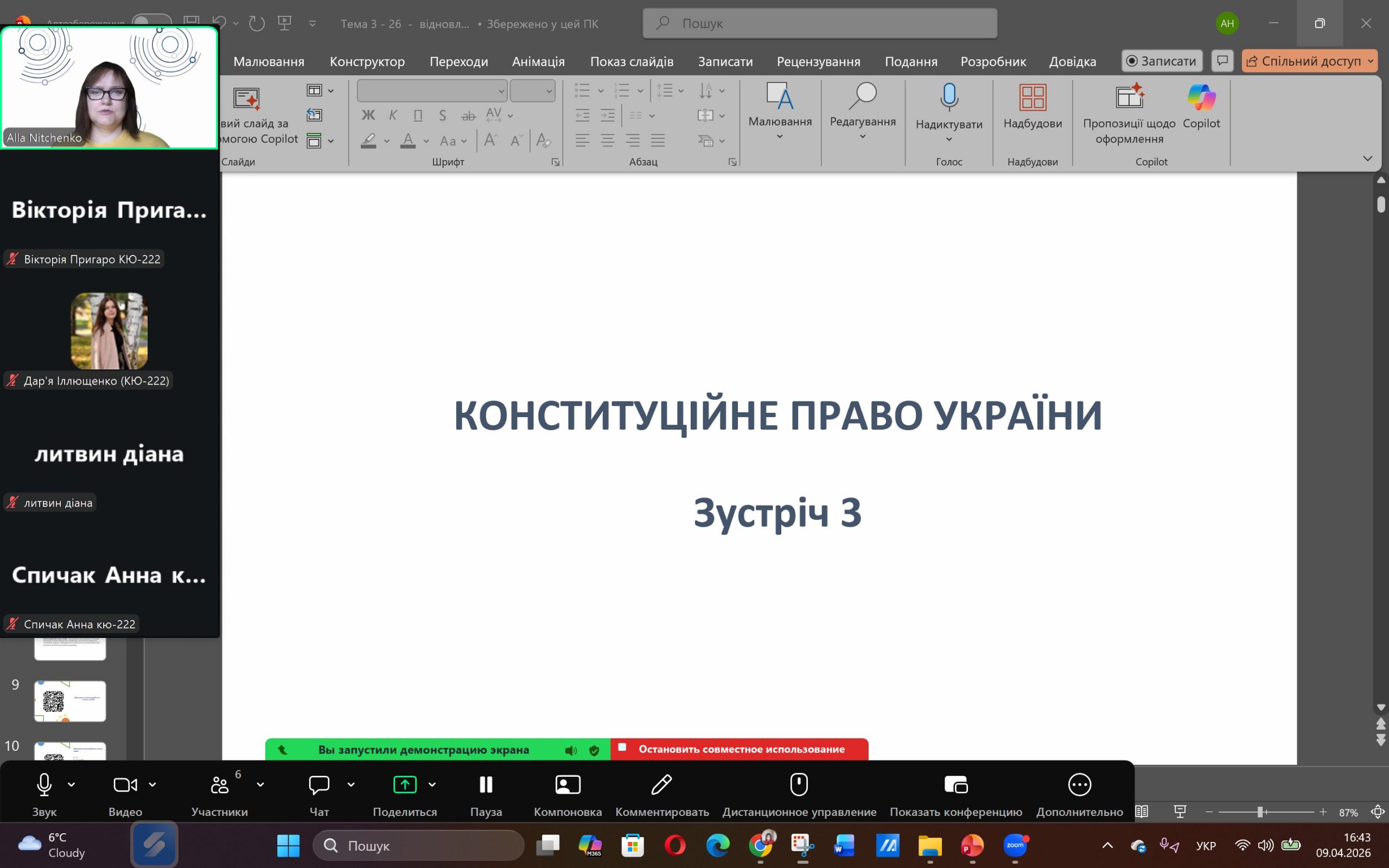Image resolution: width=1389 pixels, height=868 pixels.
Task: Click the Комментировать annotate pencil
Action: tap(662, 784)
